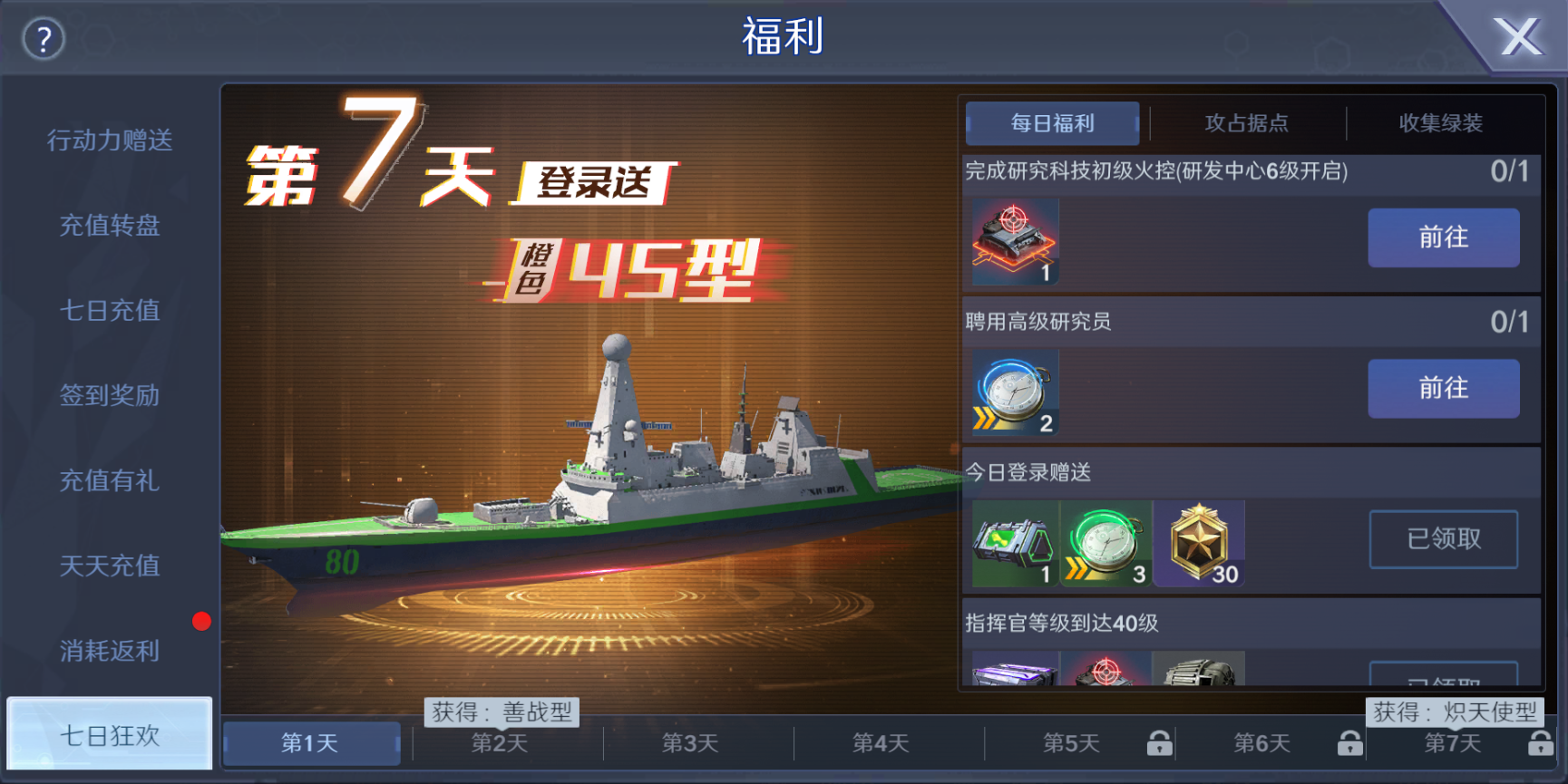Open 充值转盘 in the left sidebar

[110, 225]
